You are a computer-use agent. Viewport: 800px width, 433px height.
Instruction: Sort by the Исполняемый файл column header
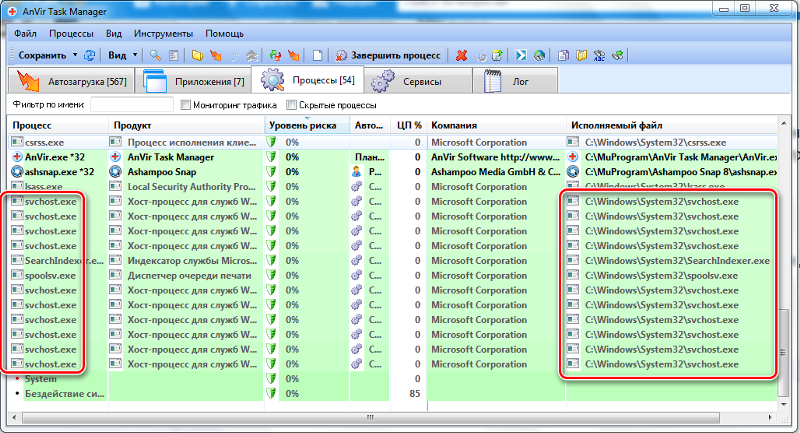coord(671,125)
